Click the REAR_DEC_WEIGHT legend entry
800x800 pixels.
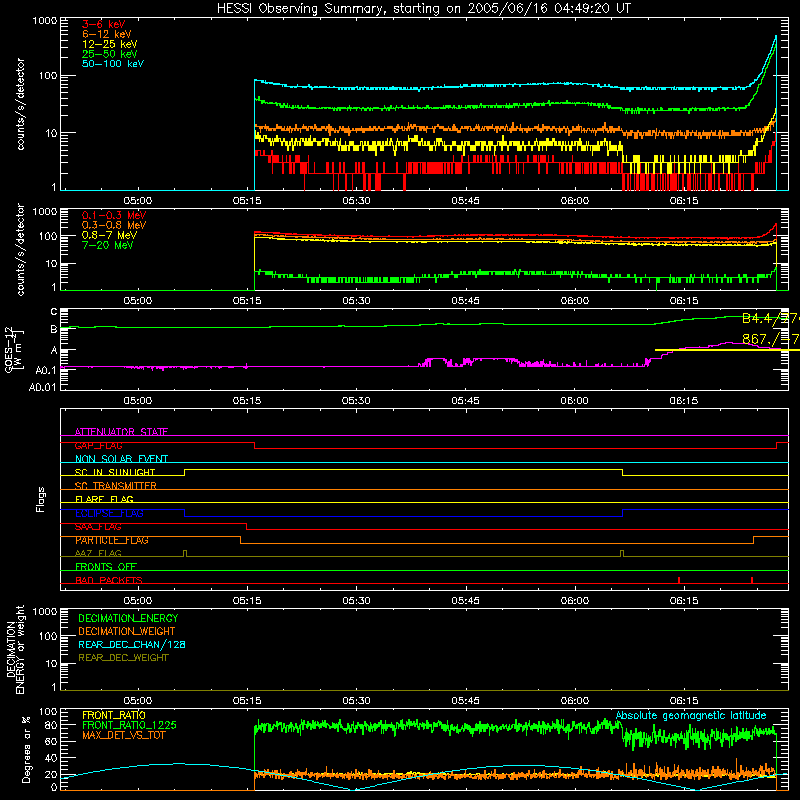(123, 658)
